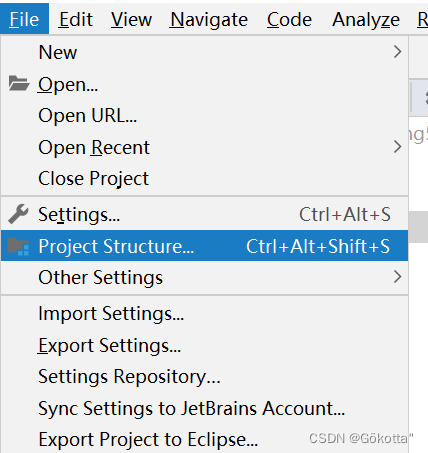The width and height of the screenshot is (428, 453).
Task: Open the Analyze menu
Action: tap(366, 19)
